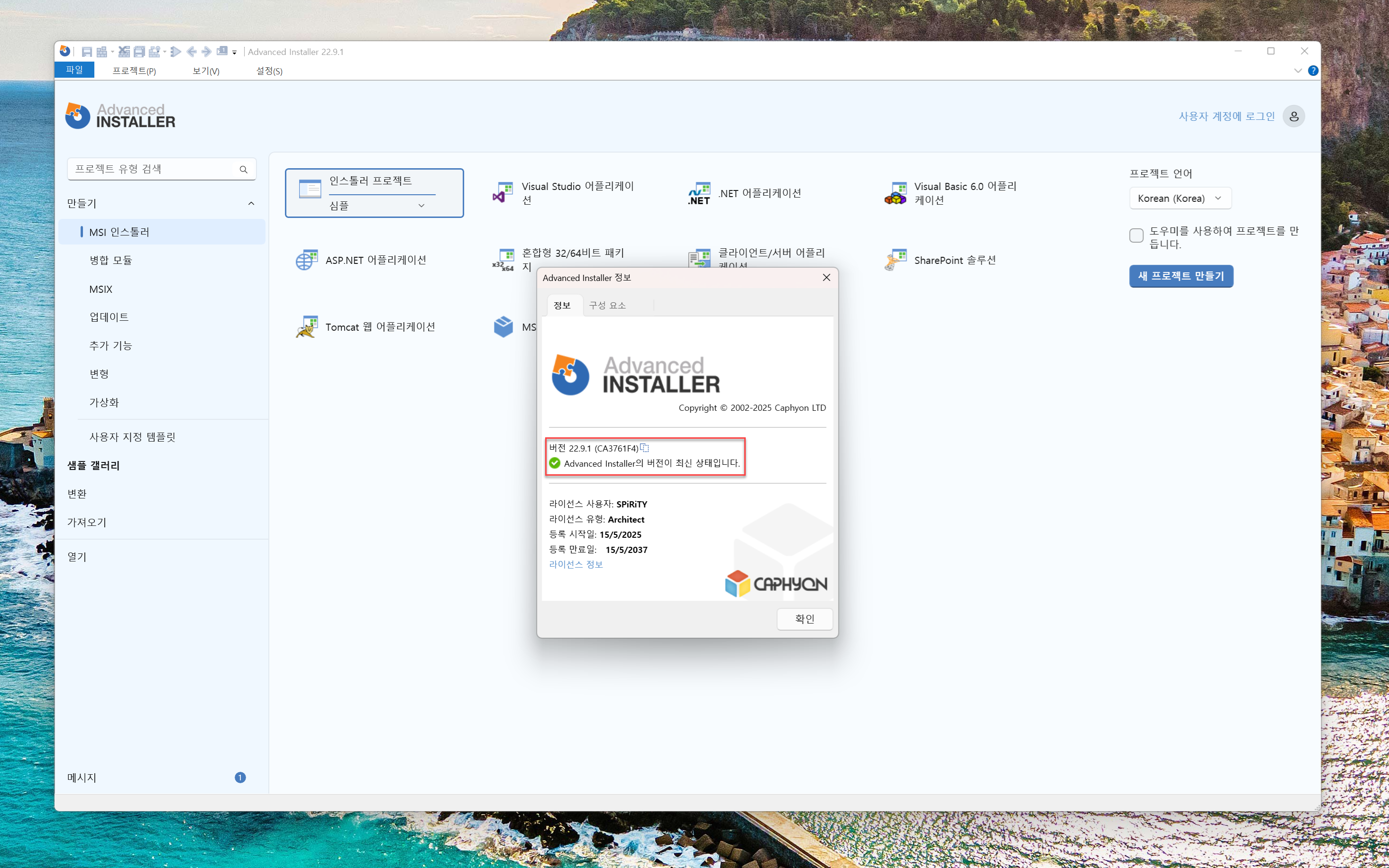Click the blue help question mark icon
This screenshot has width=1389, height=868.
tap(1313, 71)
